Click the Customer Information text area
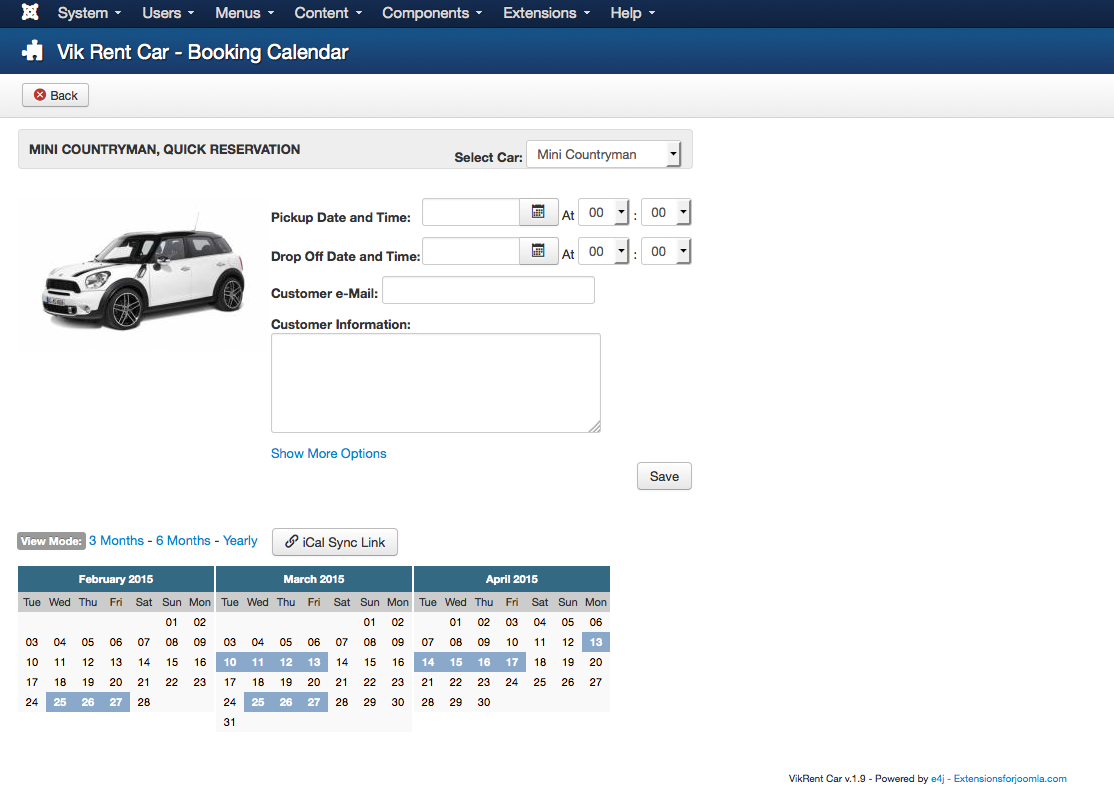1114x805 pixels. 436,383
